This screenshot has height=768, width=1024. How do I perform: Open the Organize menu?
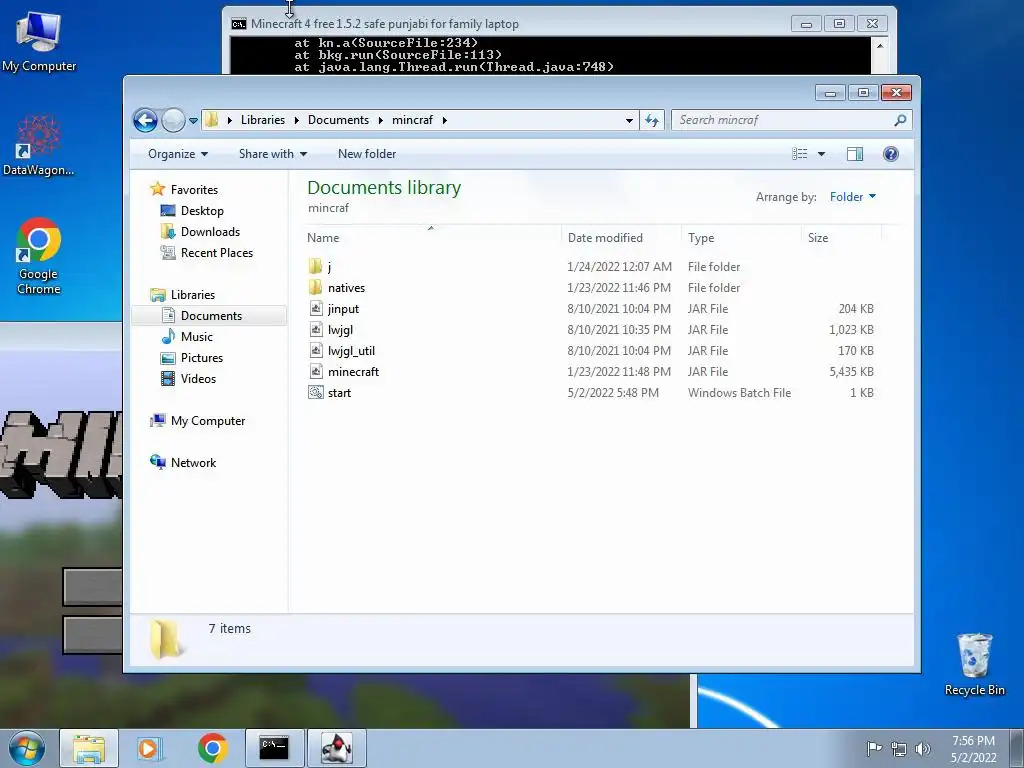coord(178,154)
